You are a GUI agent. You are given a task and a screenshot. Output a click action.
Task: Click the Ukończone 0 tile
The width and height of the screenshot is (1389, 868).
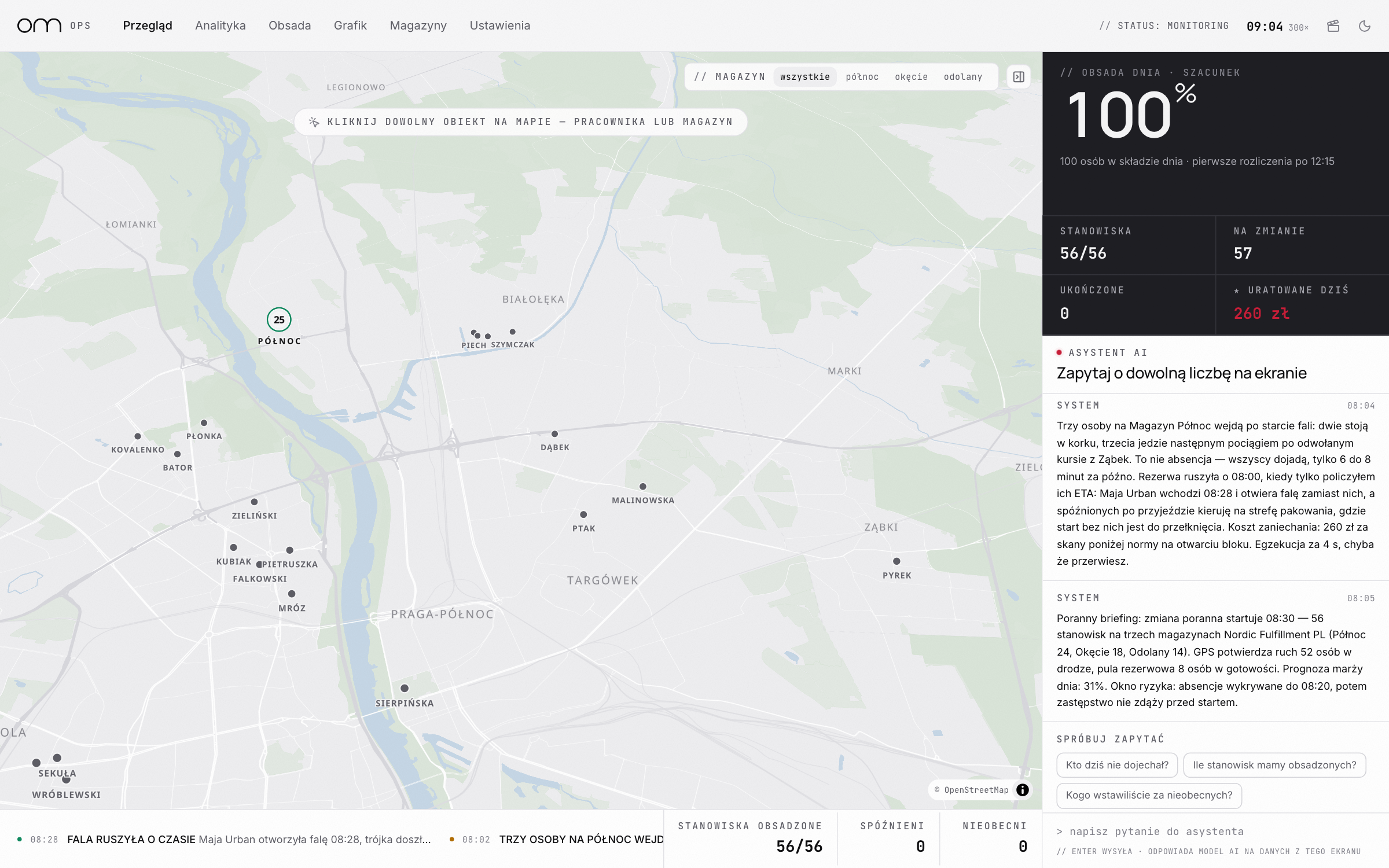pos(1129,305)
